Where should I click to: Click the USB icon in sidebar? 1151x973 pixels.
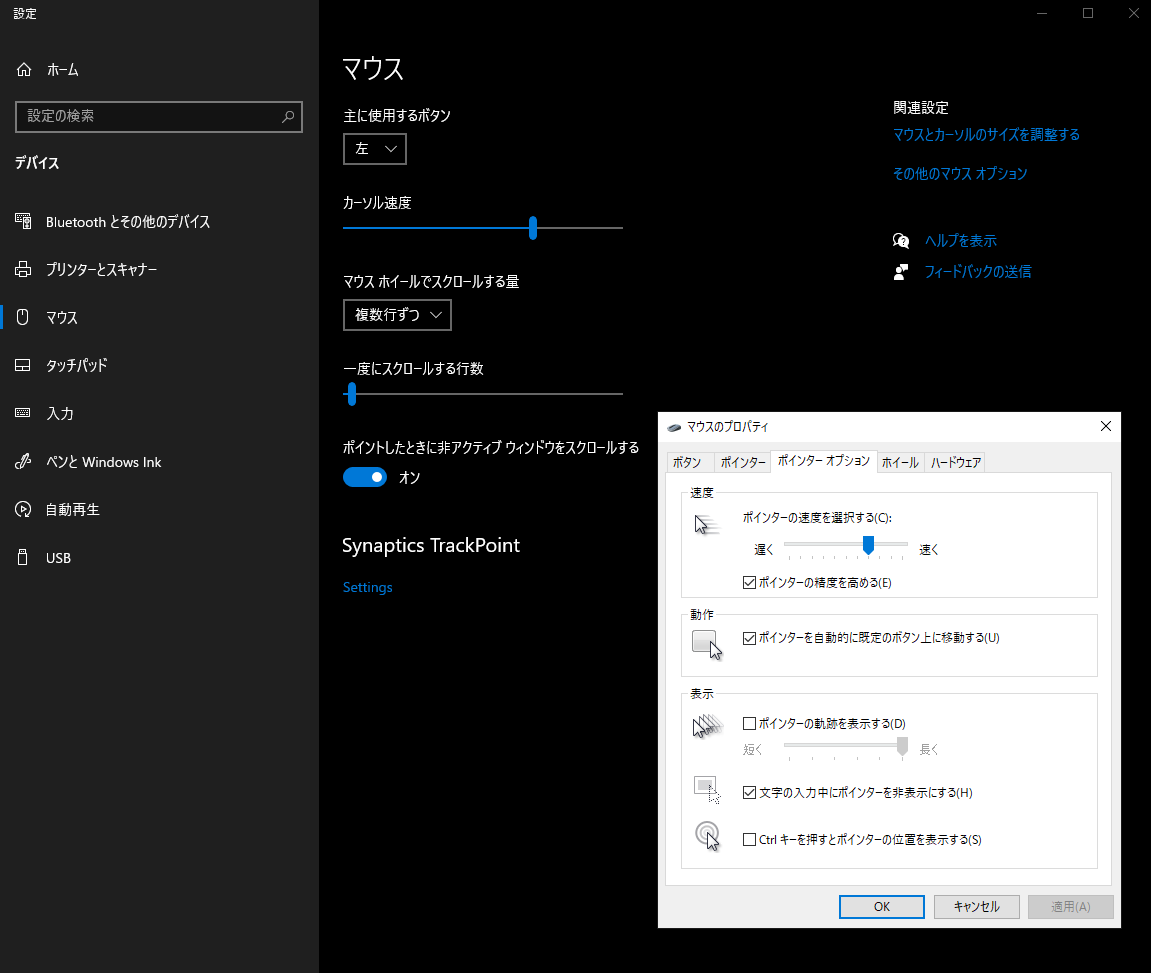click(23, 558)
